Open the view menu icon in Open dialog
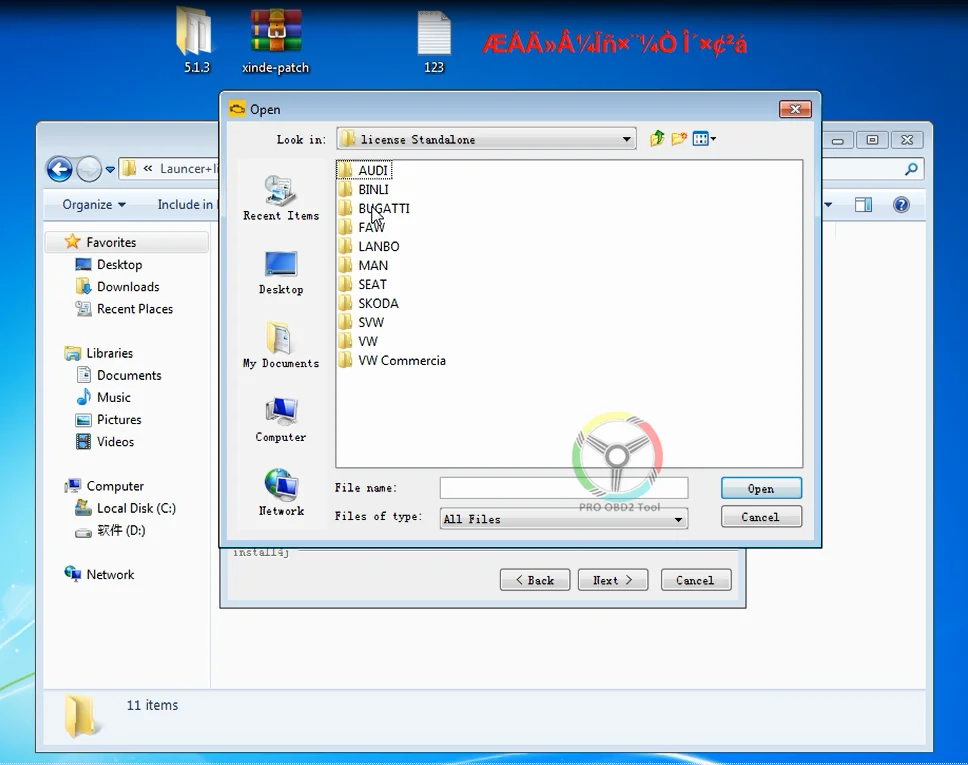968x765 pixels. (704, 139)
